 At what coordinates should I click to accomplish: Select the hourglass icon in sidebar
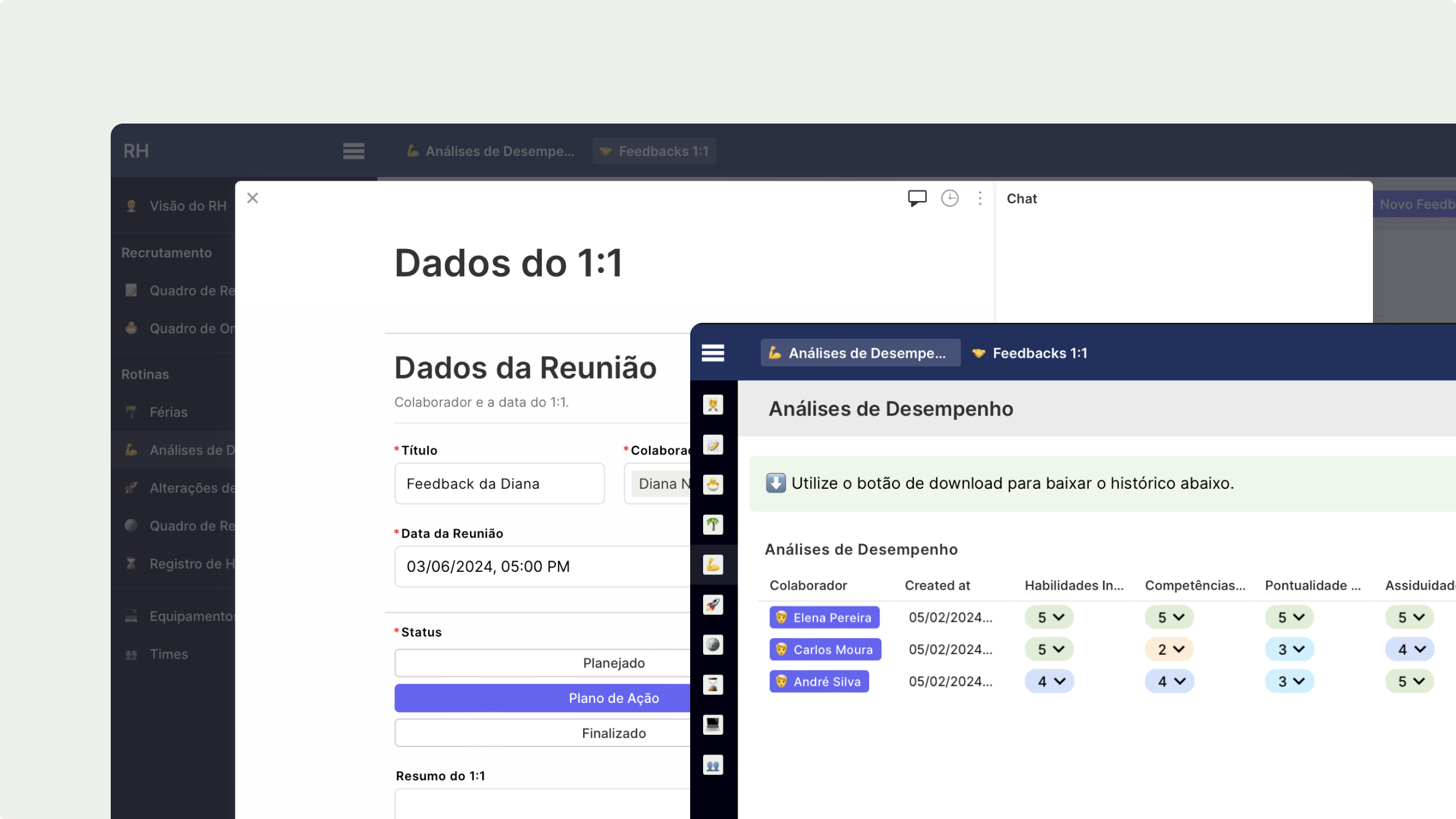point(712,684)
